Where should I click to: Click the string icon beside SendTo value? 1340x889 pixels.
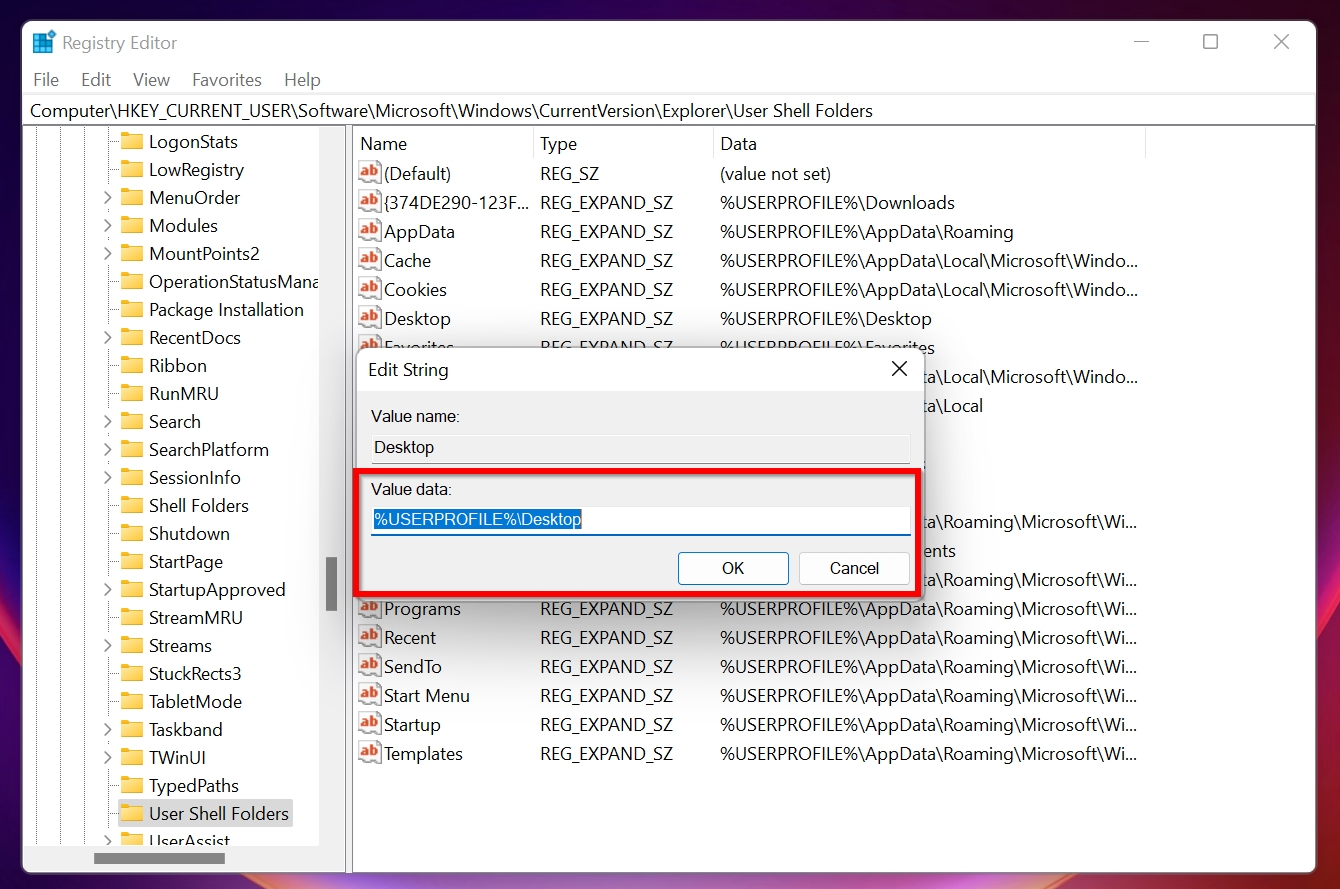click(370, 666)
